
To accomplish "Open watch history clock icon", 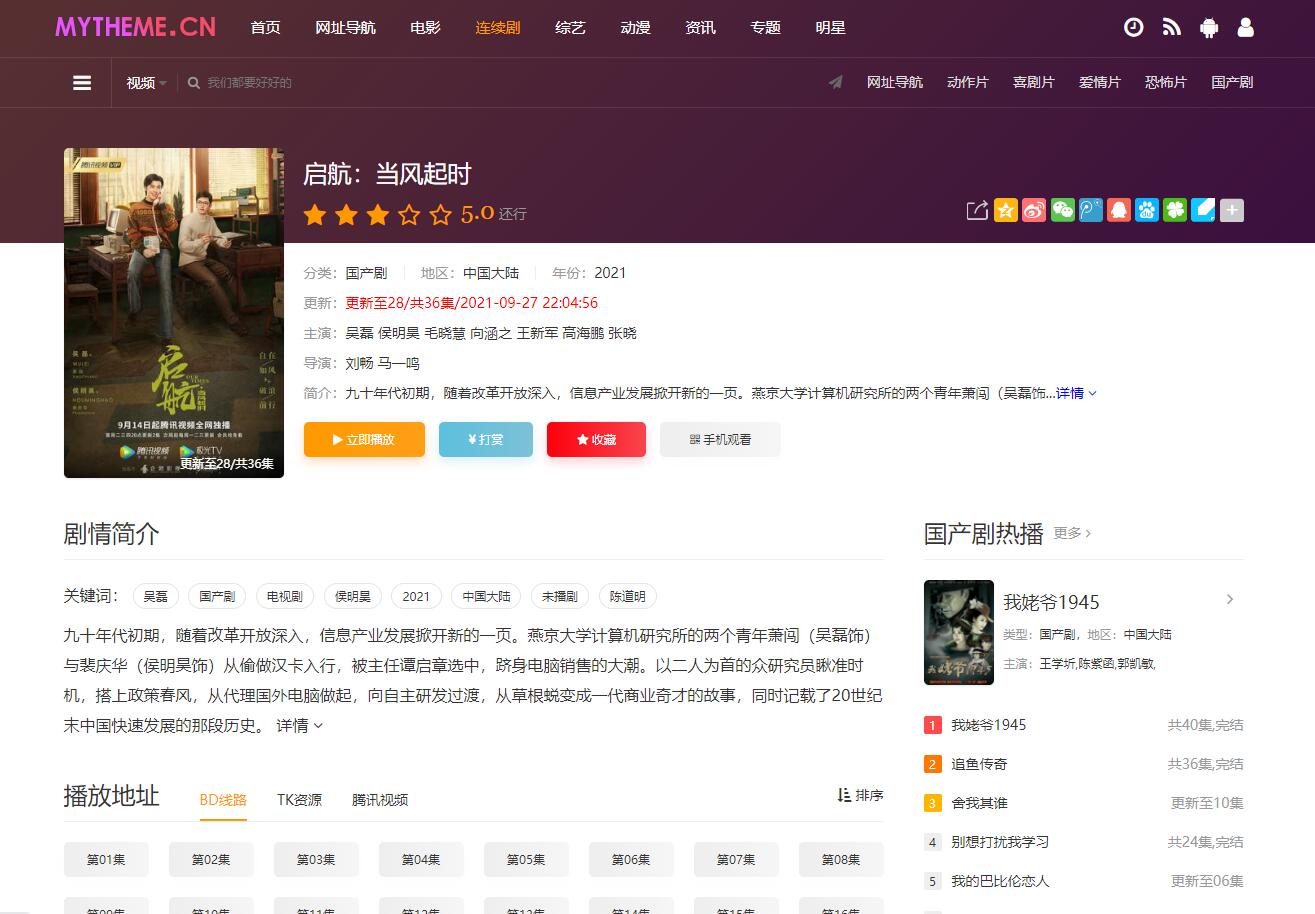I will [x=1133, y=28].
